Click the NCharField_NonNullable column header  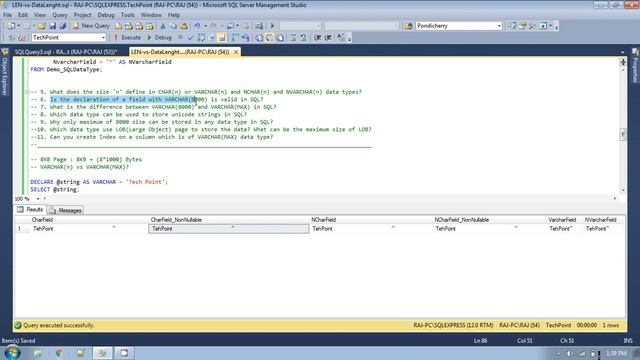click(x=489, y=220)
